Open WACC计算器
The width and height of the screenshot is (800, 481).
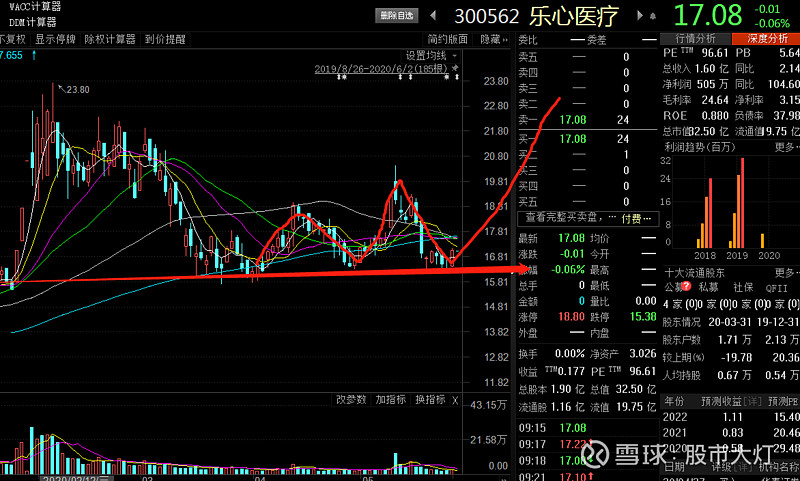tap(35, 7)
